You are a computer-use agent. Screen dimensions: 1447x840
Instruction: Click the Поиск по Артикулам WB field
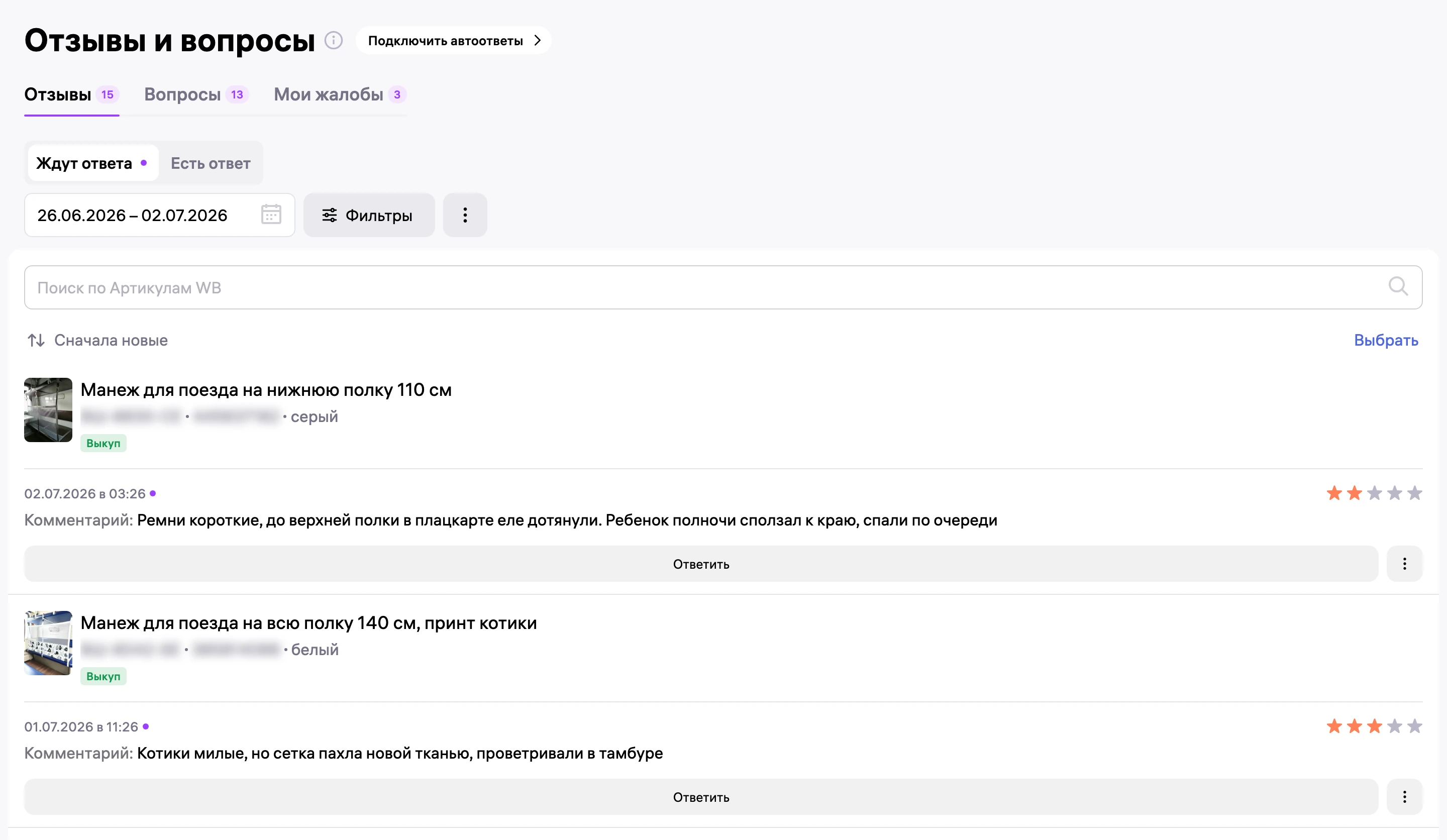point(723,287)
